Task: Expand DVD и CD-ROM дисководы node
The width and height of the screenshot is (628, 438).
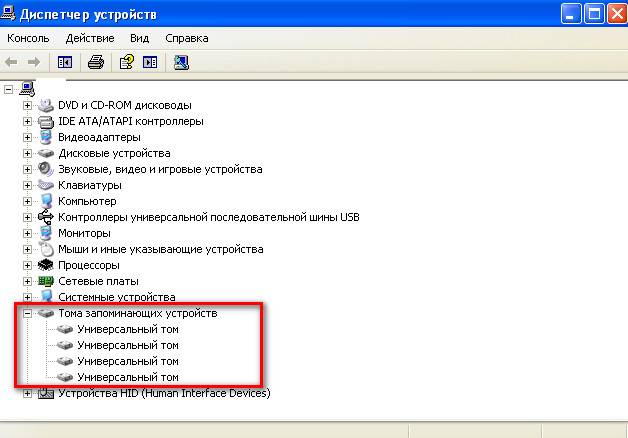Action: click(27, 105)
